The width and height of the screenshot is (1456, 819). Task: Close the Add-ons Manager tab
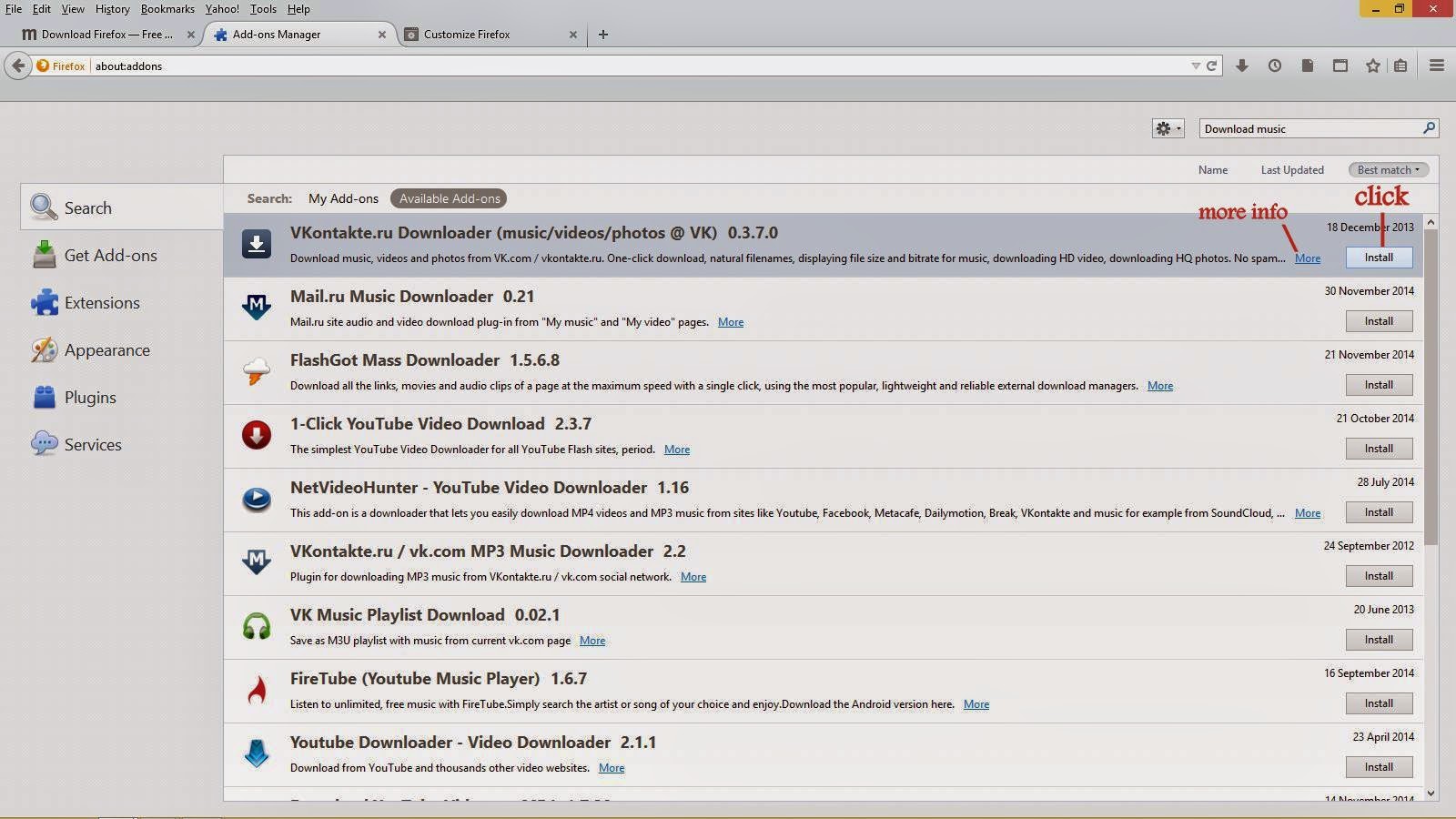point(382,35)
